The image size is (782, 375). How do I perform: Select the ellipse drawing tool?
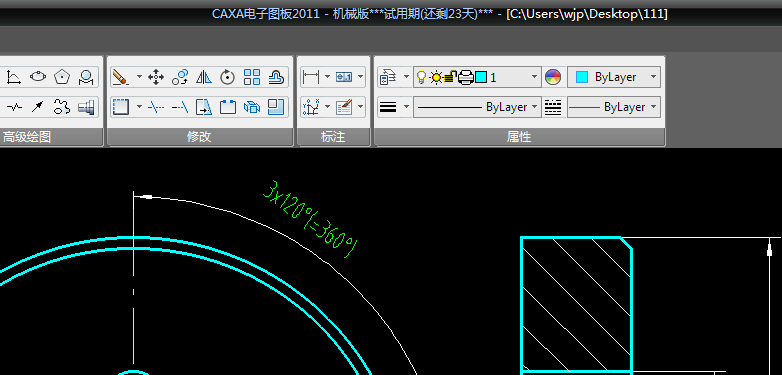point(38,77)
